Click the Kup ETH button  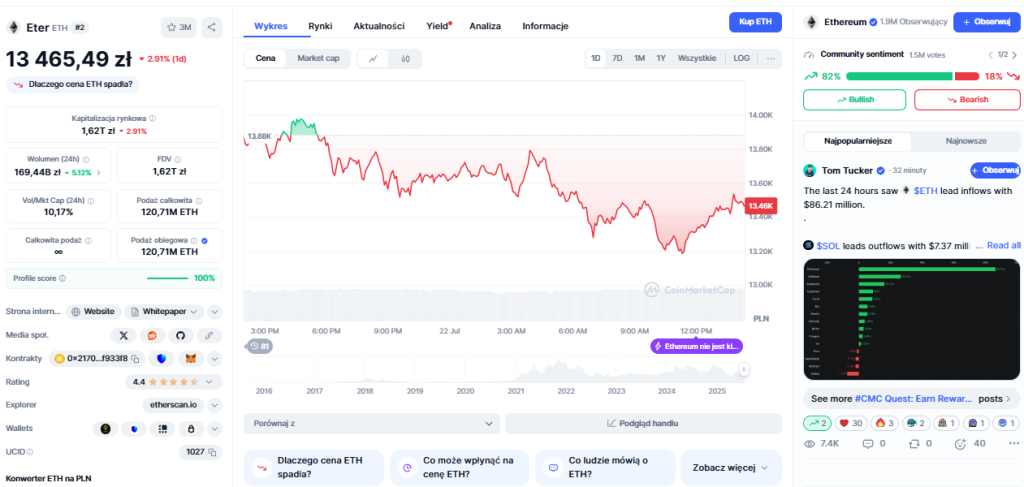pyautogui.click(x=756, y=22)
